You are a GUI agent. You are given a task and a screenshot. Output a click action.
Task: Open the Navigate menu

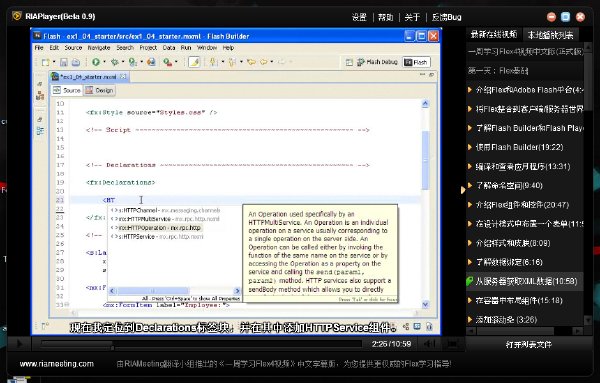99,48
